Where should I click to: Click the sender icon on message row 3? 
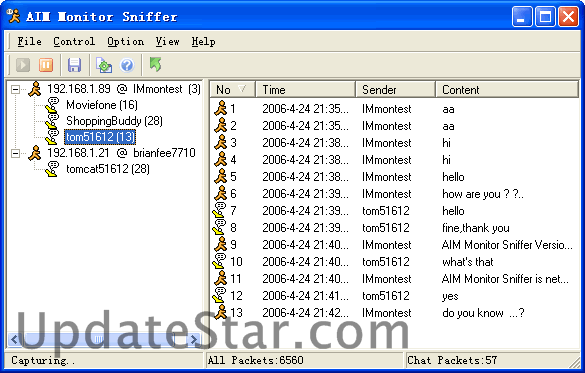(x=220, y=142)
